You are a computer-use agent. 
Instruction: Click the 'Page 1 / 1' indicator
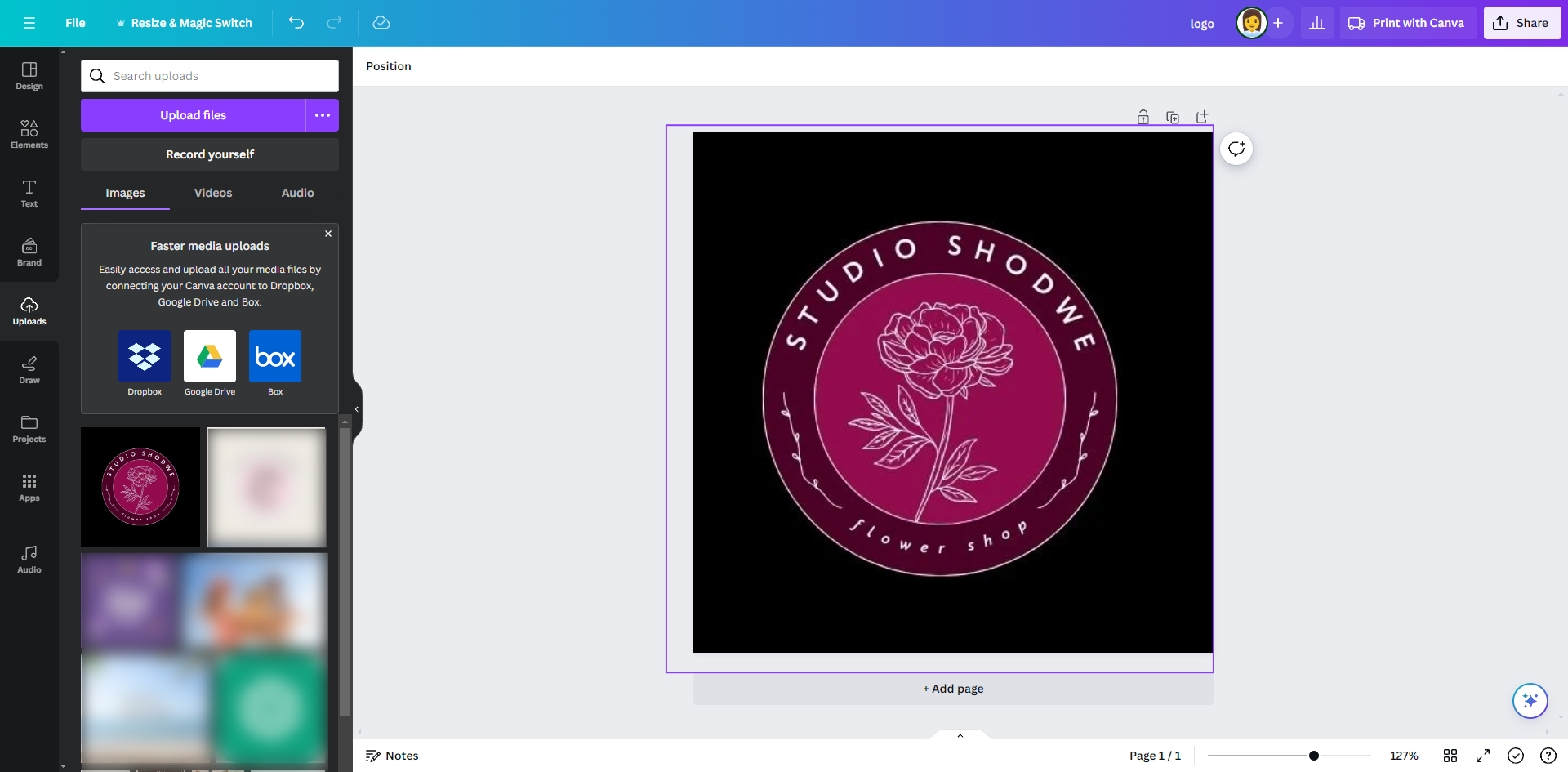point(1155,756)
